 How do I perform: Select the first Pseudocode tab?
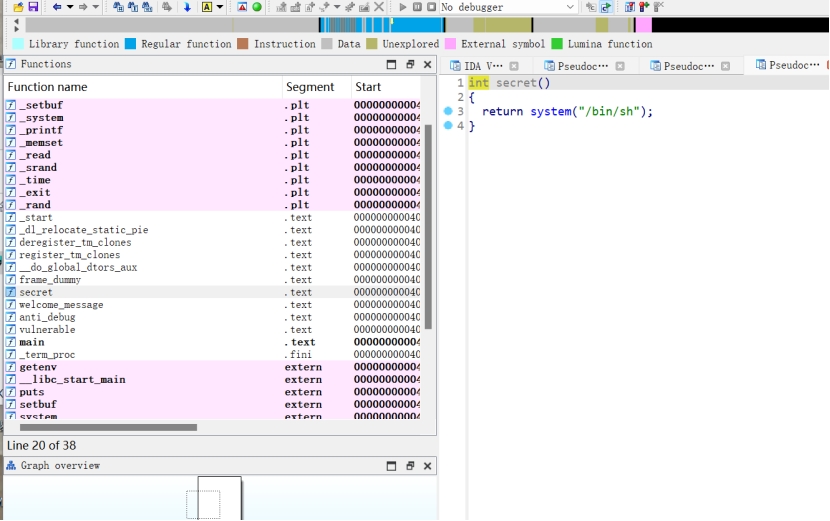click(580, 66)
